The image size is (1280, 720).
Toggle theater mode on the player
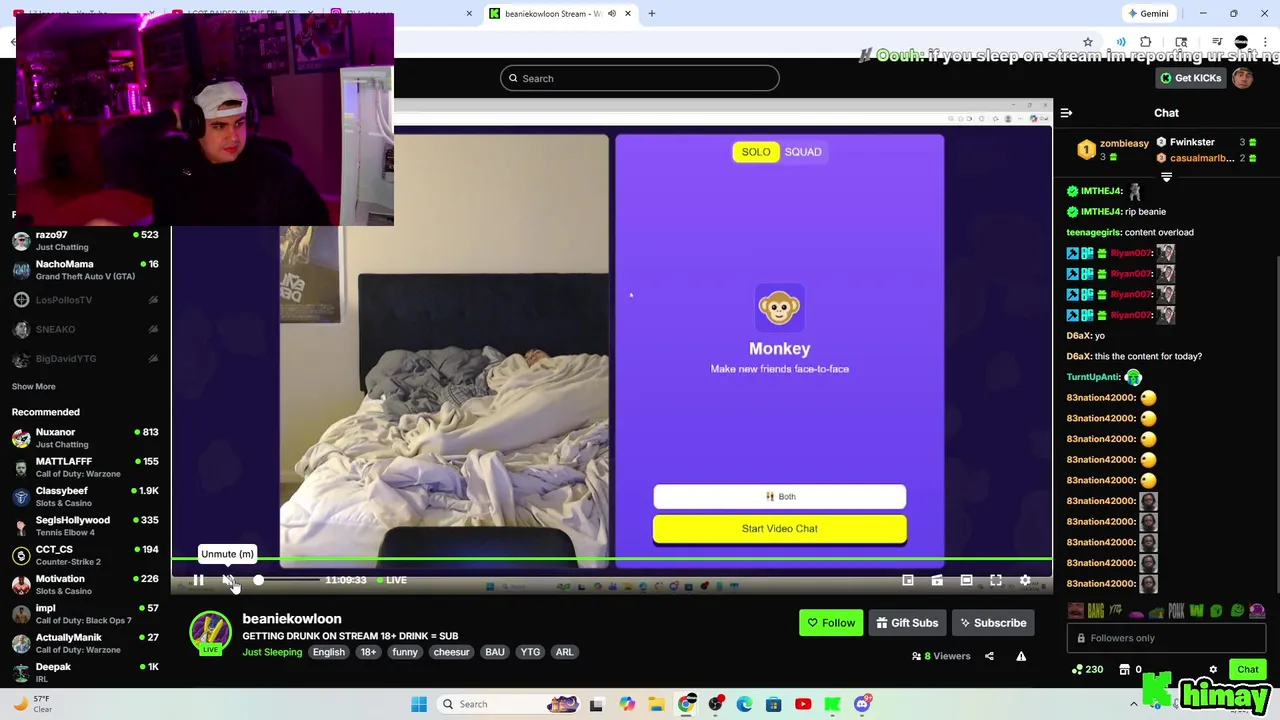966,580
